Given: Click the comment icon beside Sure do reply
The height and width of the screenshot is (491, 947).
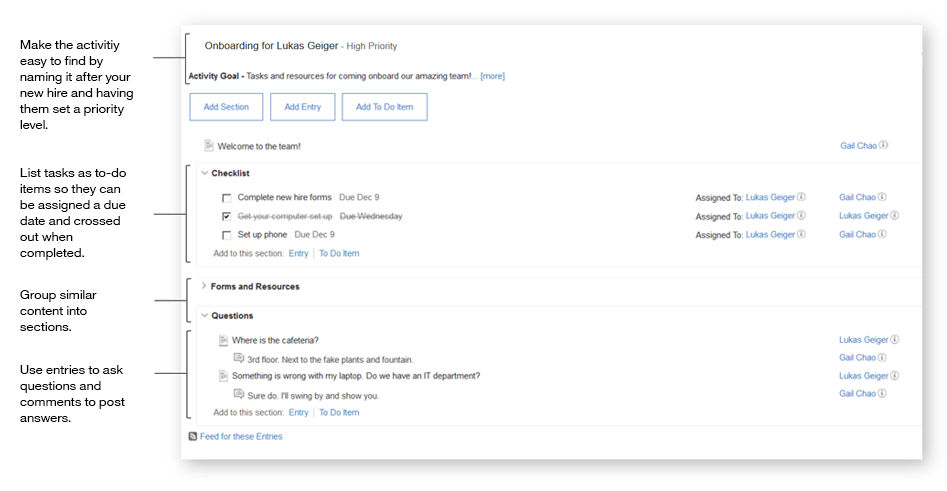Looking at the screenshot, I should 238,394.
